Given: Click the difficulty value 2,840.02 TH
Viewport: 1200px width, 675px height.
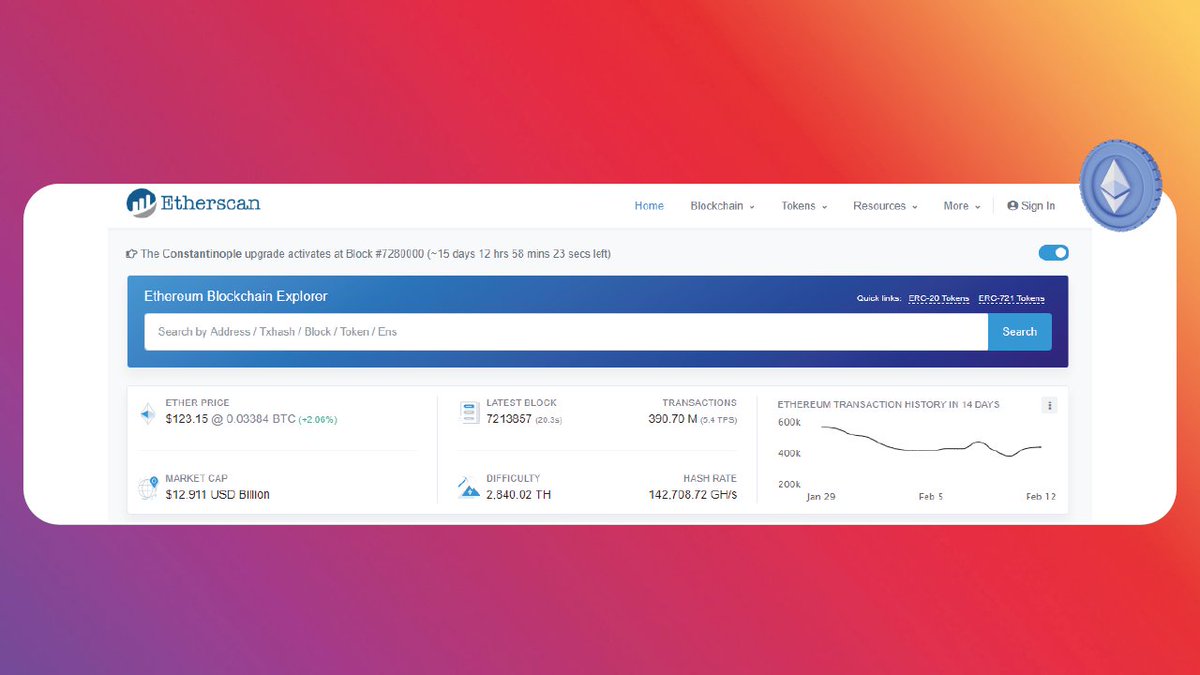Looking at the screenshot, I should [x=519, y=494].
